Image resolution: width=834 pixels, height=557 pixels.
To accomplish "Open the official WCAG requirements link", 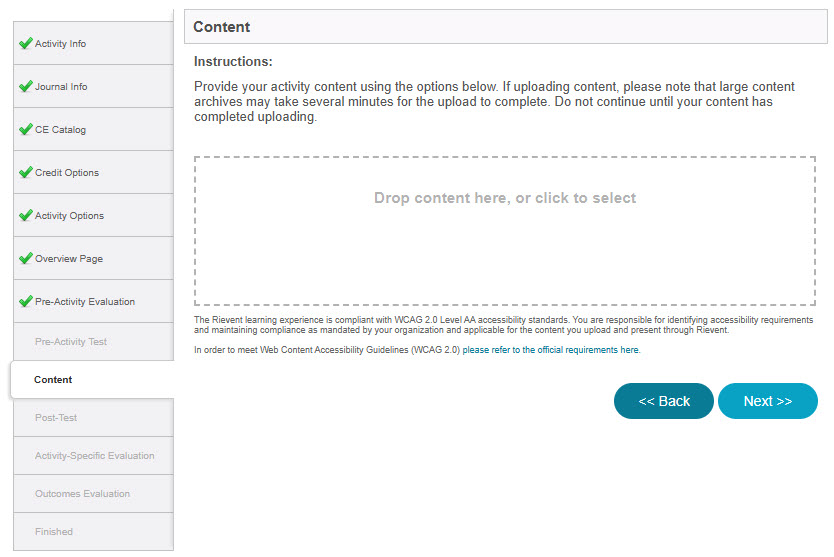I will (x=551, y=350).
